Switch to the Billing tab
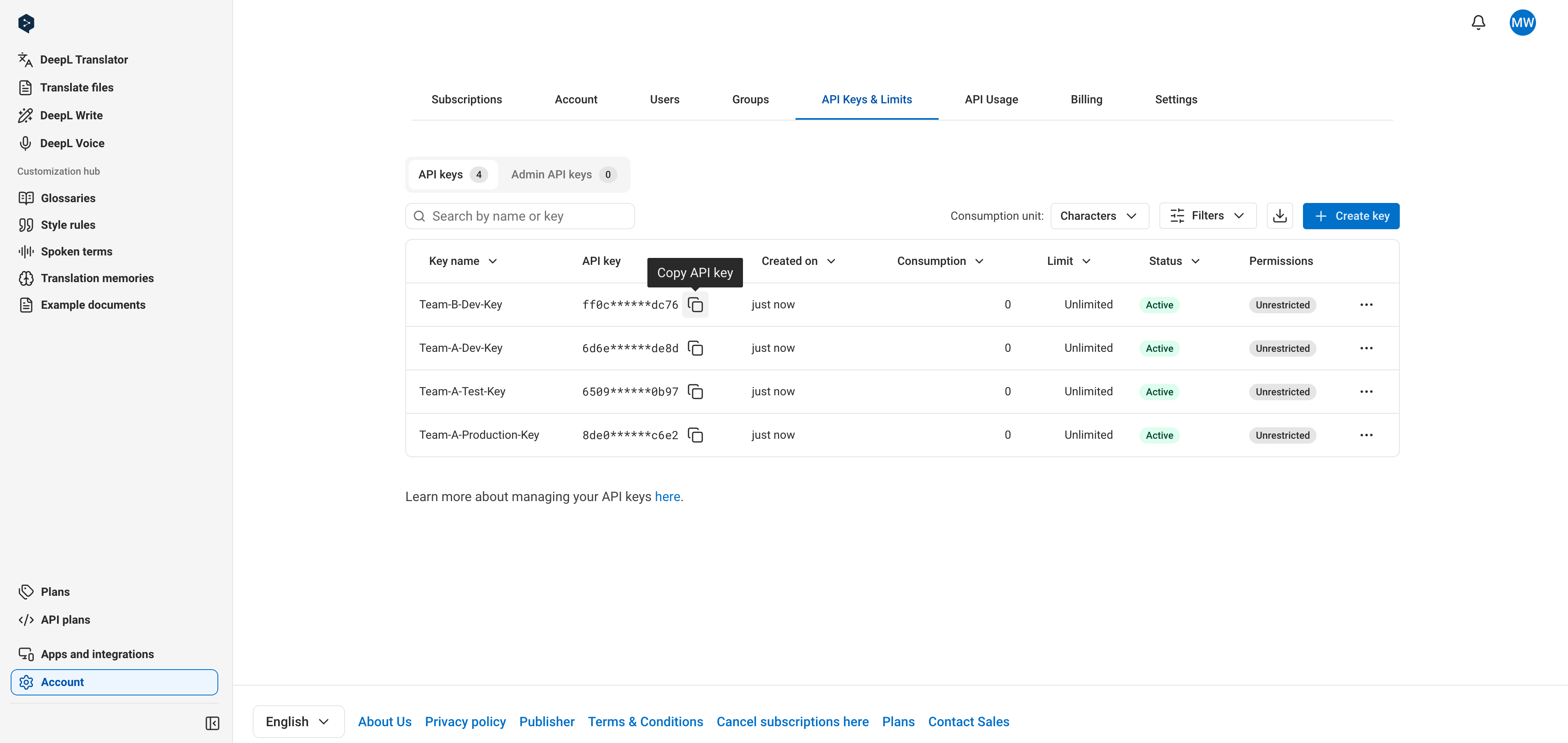 1086,100
